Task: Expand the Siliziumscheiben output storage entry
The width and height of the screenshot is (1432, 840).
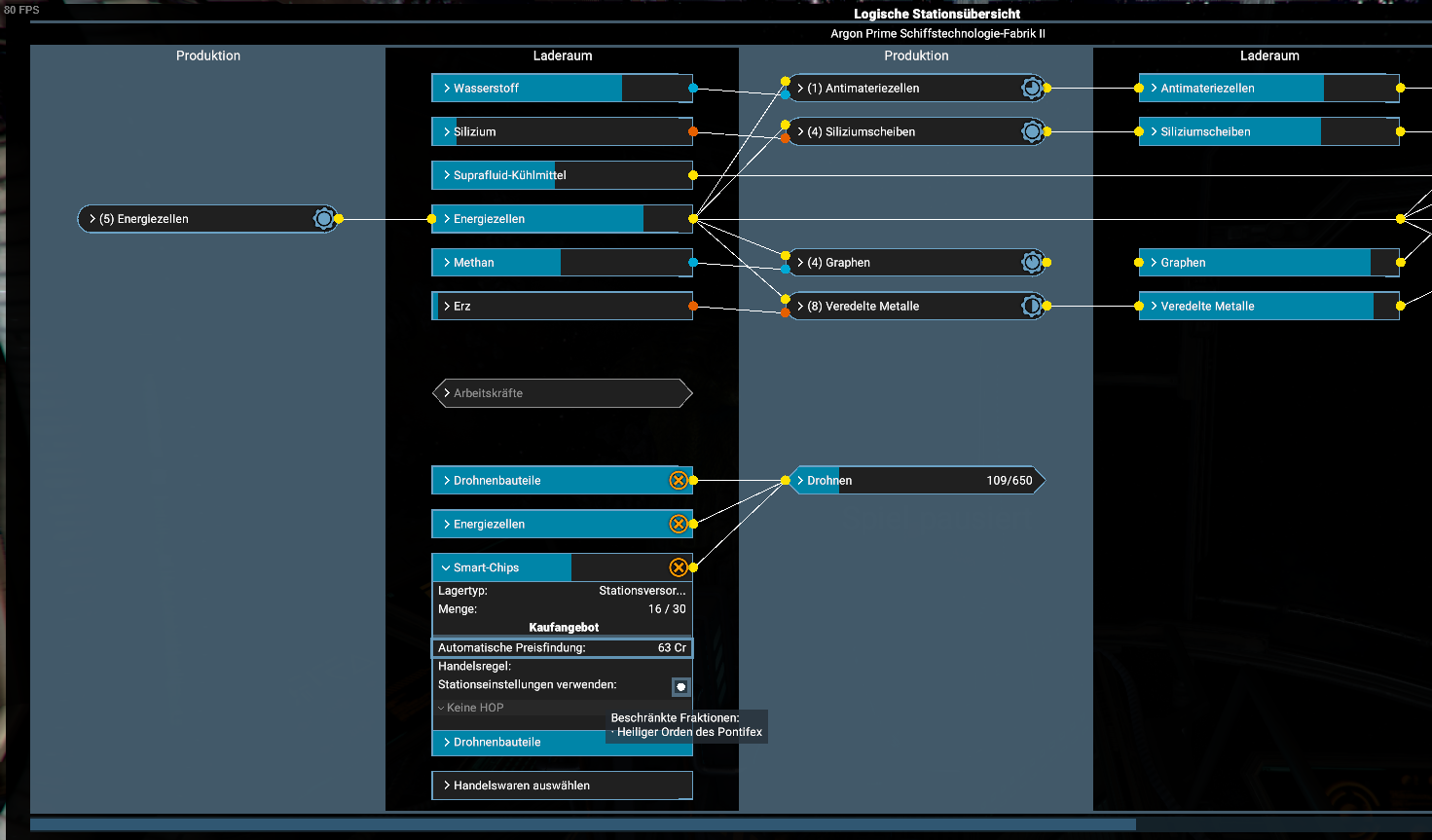Action: tap(1269, 131)
